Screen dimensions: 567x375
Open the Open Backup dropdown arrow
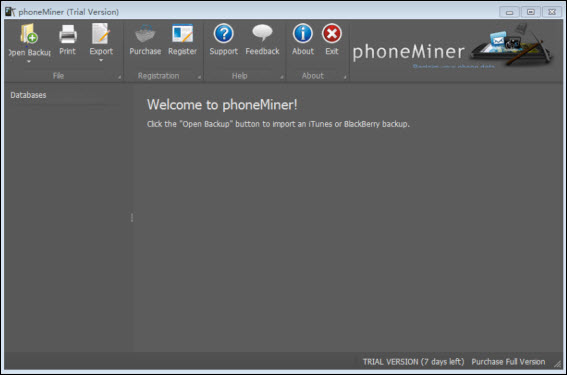29,61
